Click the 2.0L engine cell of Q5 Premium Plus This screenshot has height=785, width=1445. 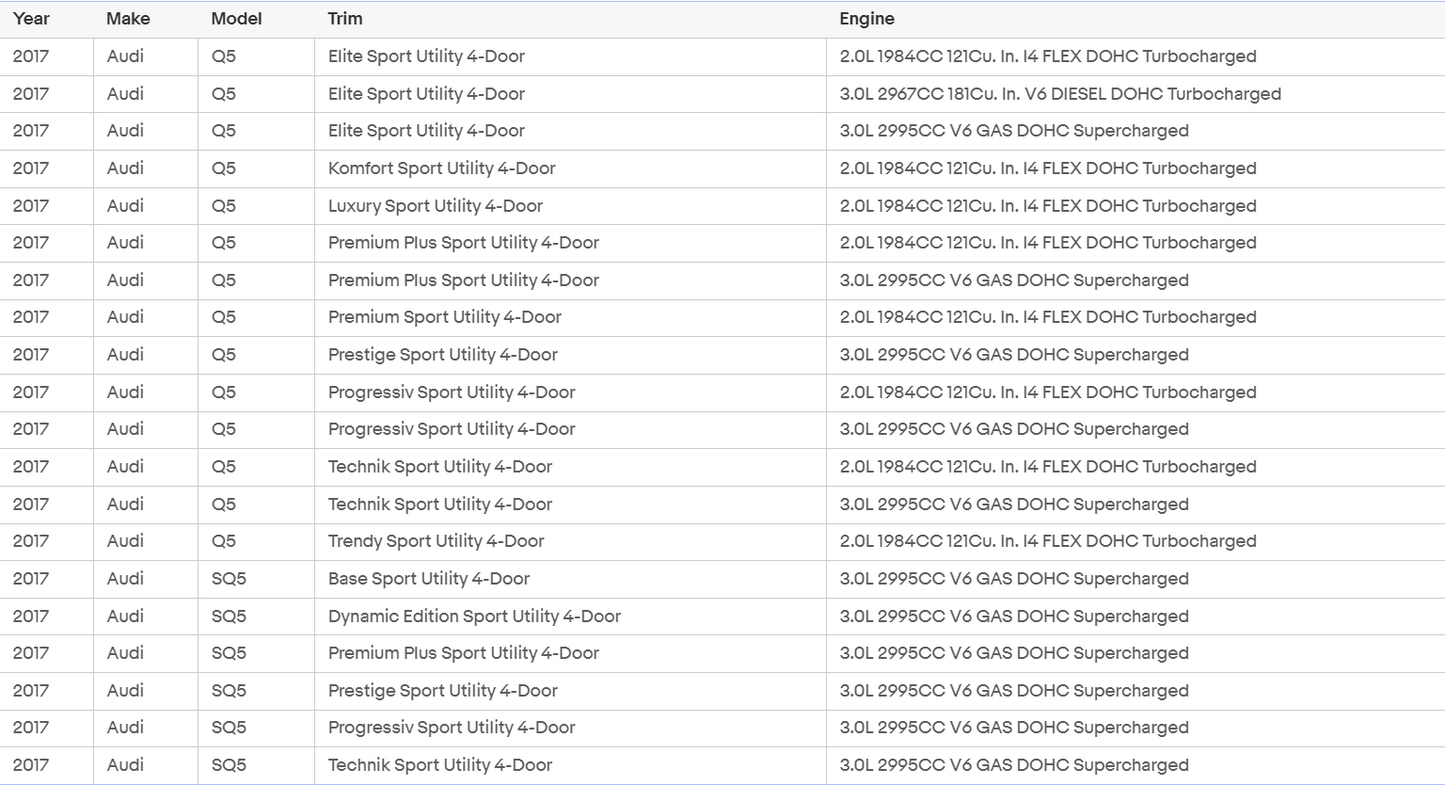[1136, 243]
